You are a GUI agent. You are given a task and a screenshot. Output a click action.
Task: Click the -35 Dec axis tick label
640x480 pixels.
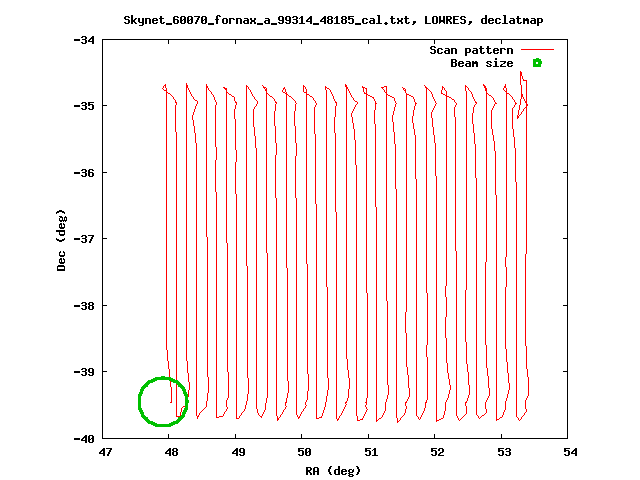click(84, 106)
